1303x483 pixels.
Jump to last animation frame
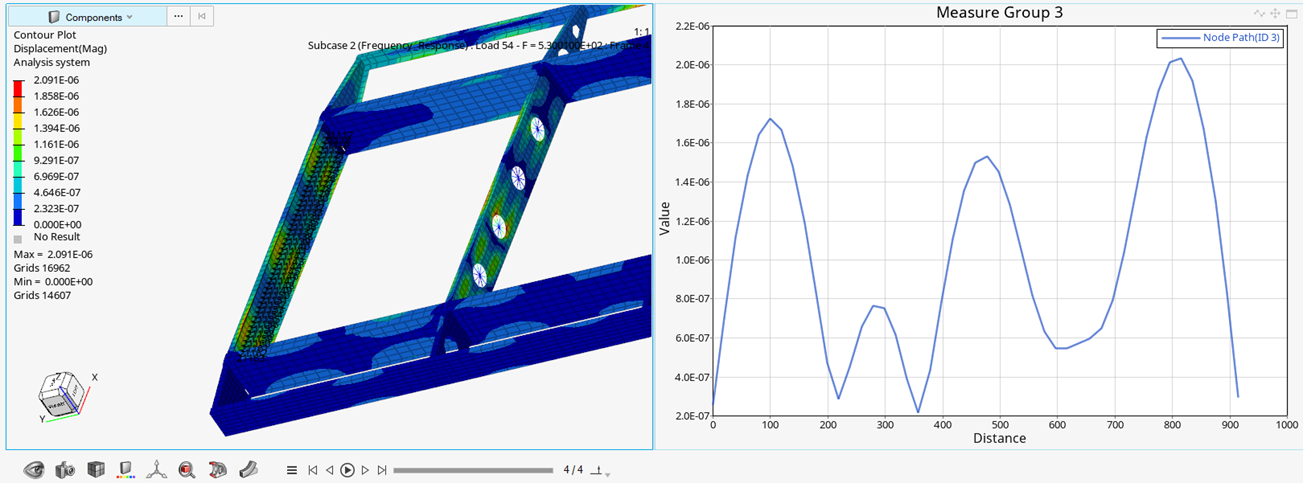(382, 470)
